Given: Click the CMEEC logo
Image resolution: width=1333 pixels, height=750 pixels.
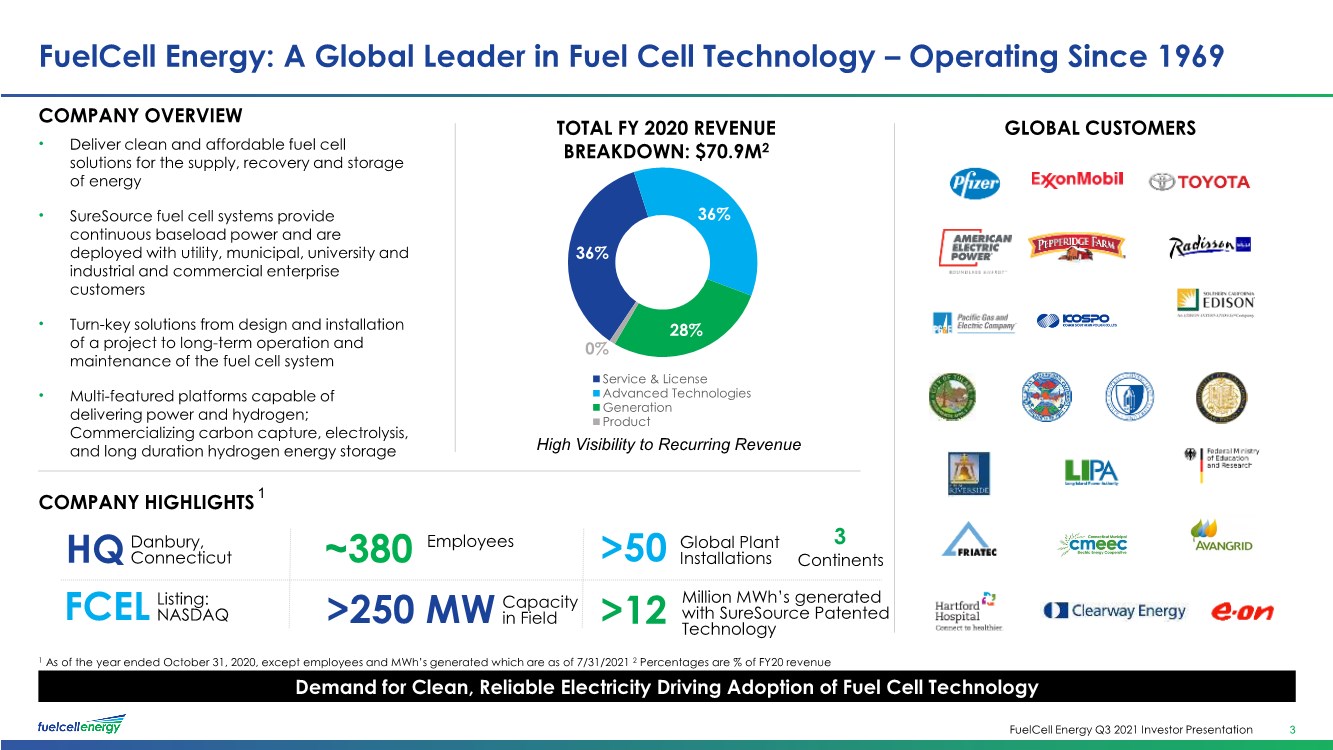Looking at the screenshot, I should click(1091, 543).
